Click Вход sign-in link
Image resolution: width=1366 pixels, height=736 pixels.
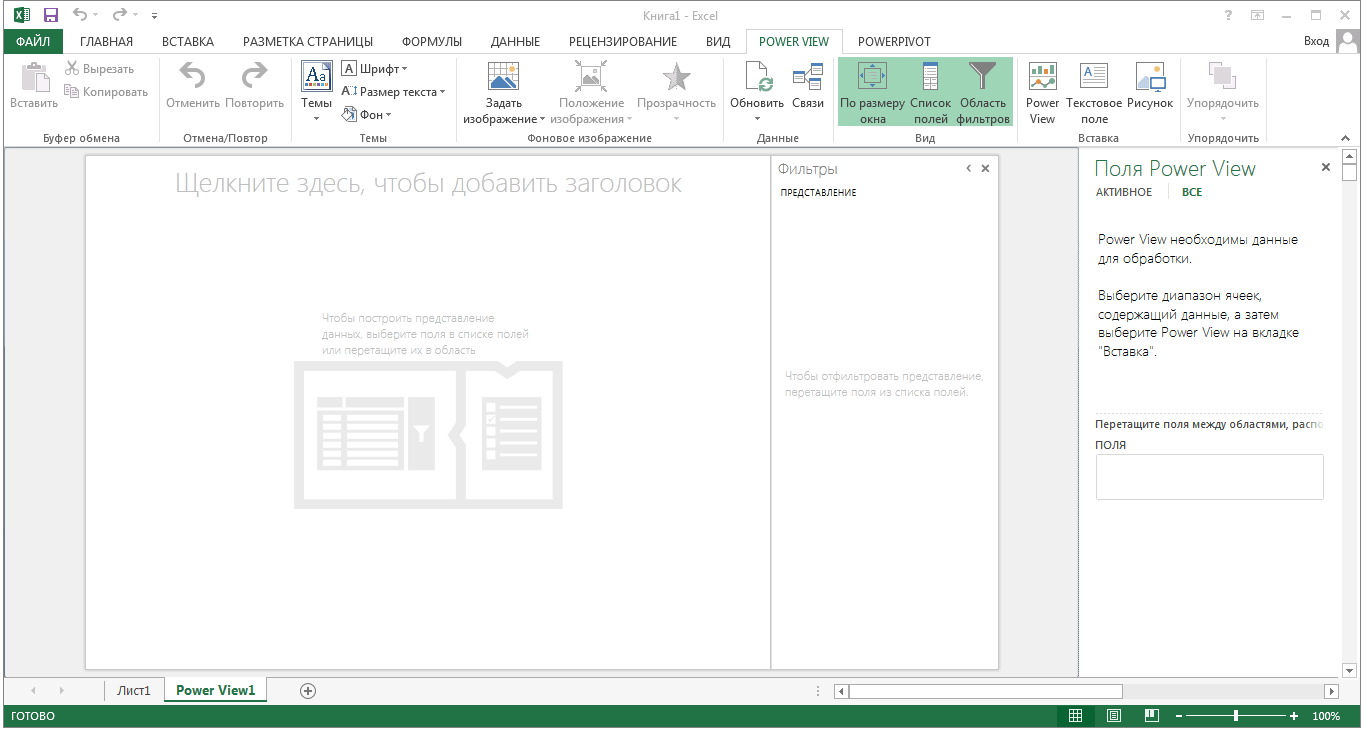coord(1317,41)
